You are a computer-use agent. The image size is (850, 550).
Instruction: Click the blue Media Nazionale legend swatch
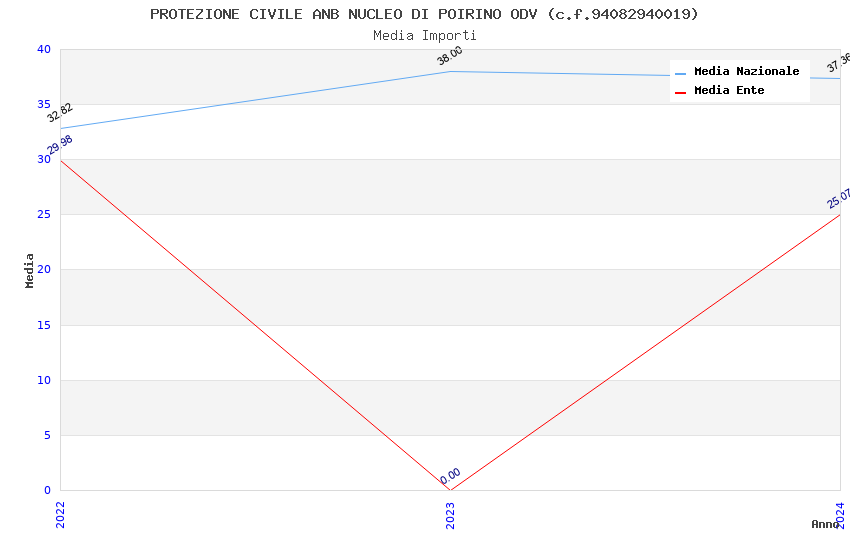point(680,73)
